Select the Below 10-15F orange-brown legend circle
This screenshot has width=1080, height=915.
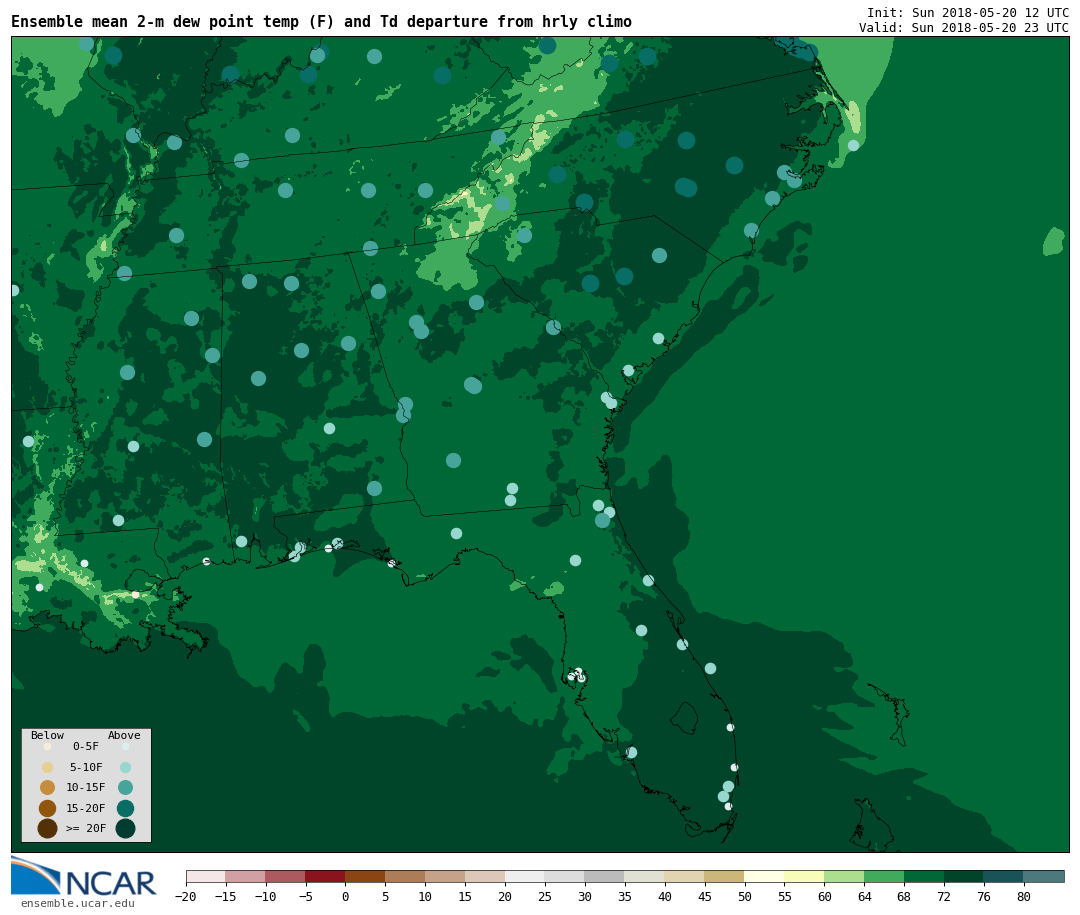pos(48,788)
